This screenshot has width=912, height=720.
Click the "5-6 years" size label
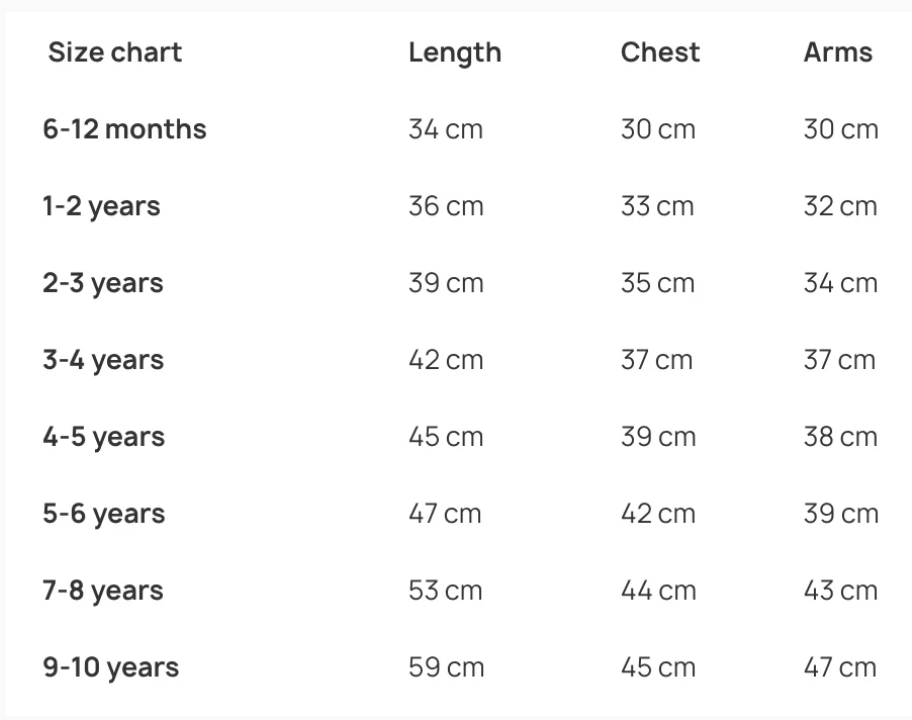click(103, 514)
